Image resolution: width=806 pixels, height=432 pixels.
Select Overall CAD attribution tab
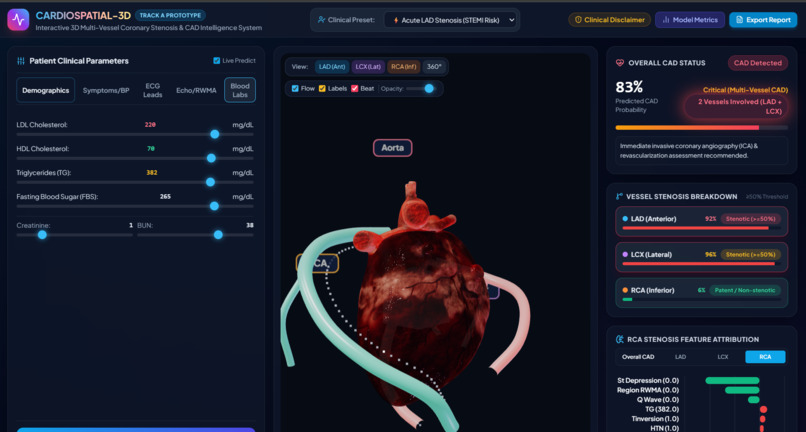638,357
